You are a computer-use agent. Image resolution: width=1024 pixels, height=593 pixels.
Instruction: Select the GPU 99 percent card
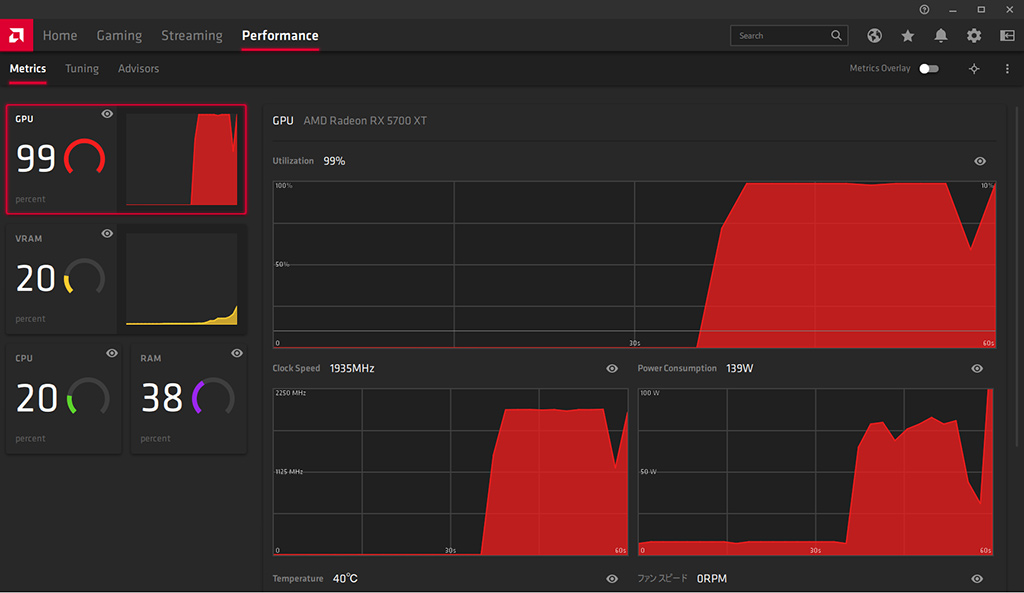126,159
